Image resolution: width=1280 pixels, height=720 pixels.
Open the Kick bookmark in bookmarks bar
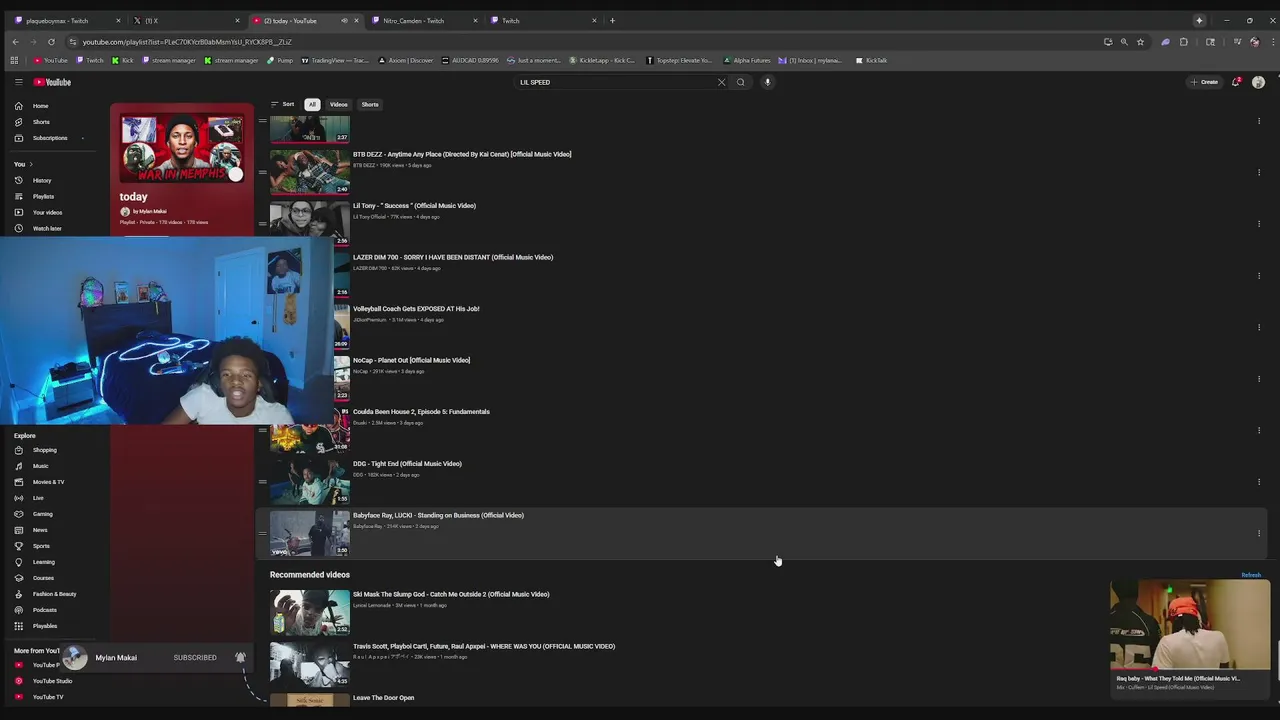click(123, 60)
